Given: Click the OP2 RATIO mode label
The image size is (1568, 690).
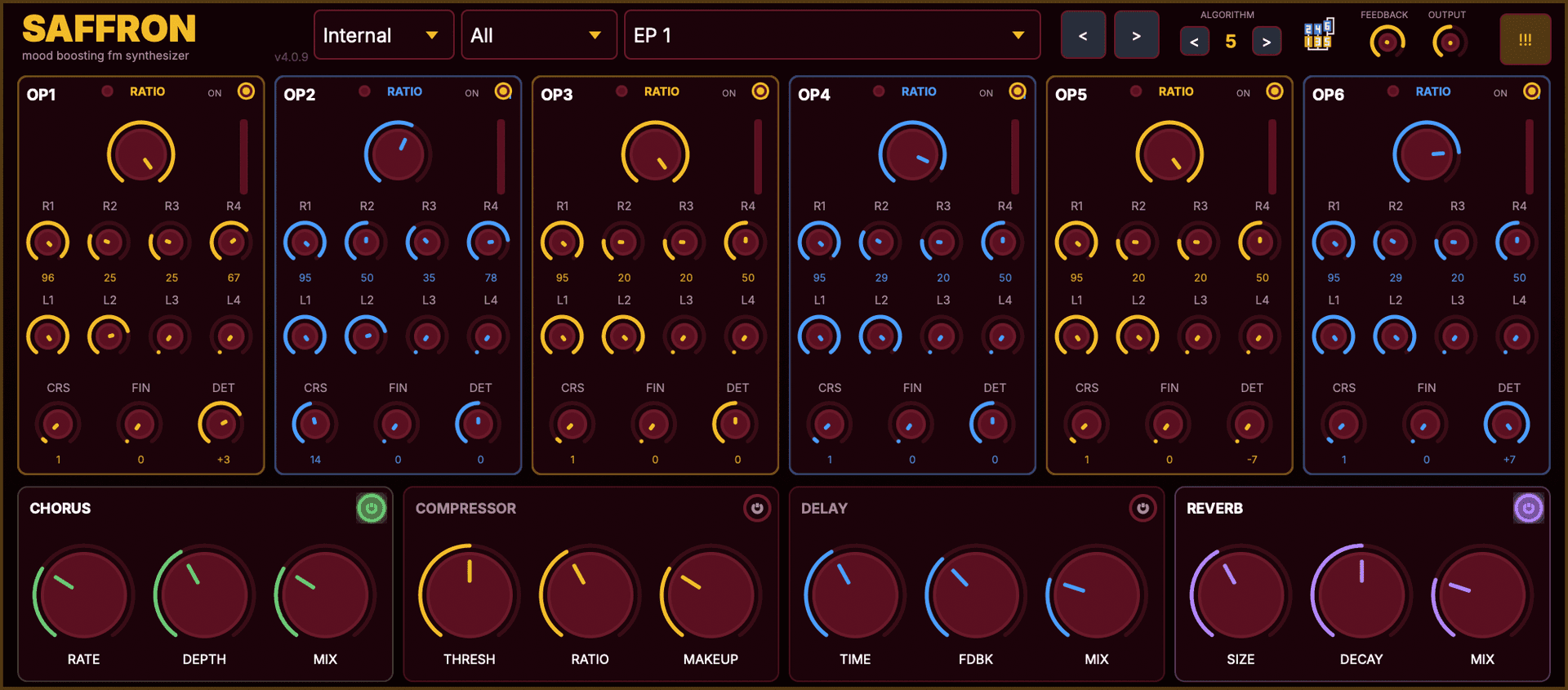Looking at the screenshot, I should [404, 91].
